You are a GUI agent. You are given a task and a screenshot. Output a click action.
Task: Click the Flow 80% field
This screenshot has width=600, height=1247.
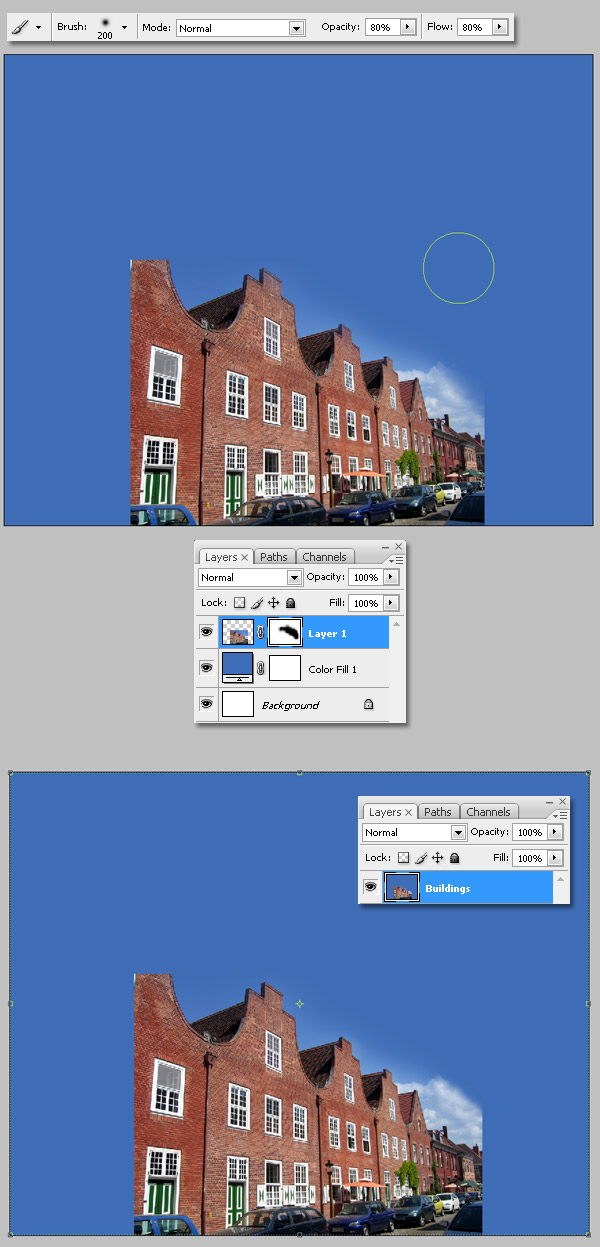[474, 28]
